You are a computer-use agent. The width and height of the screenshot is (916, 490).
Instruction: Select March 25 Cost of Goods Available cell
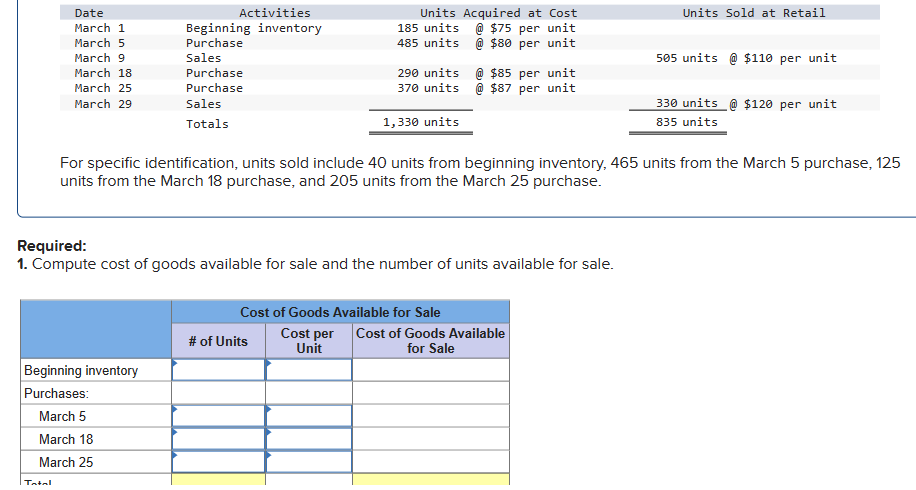431,461
